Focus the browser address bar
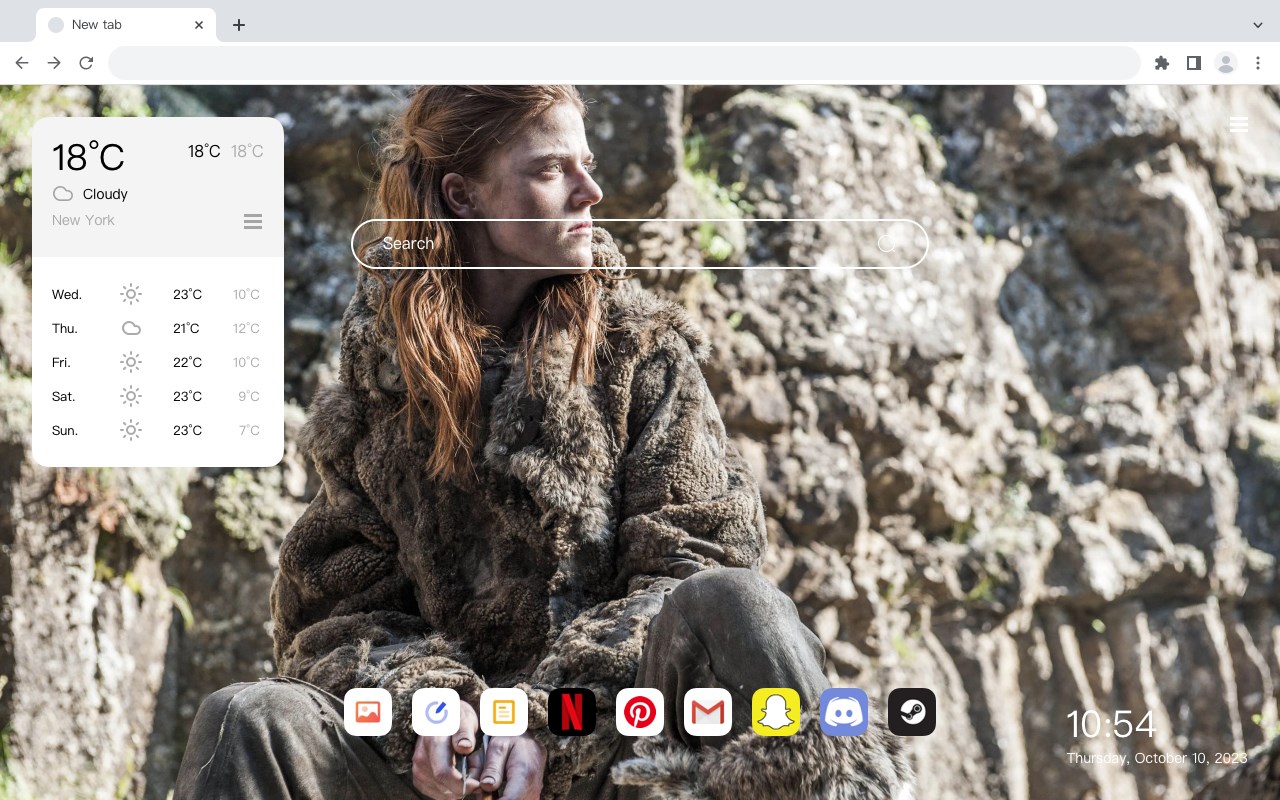The height and width of the screenshot is (800, 1280). (x=624, y=63)
